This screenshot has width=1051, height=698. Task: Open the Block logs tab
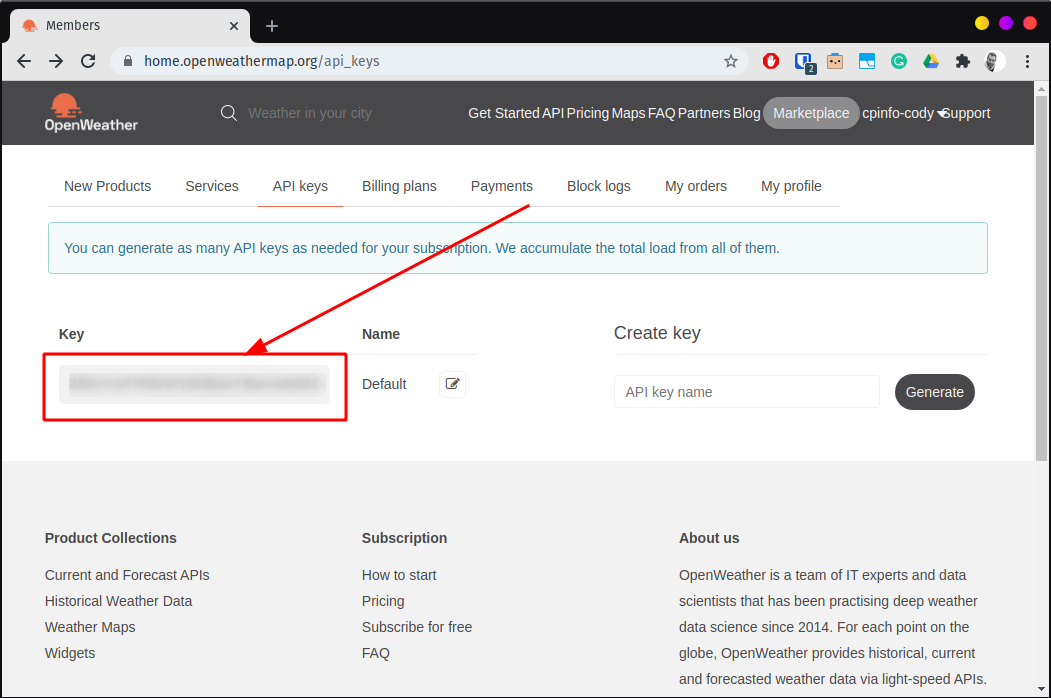tap(598, 186)
